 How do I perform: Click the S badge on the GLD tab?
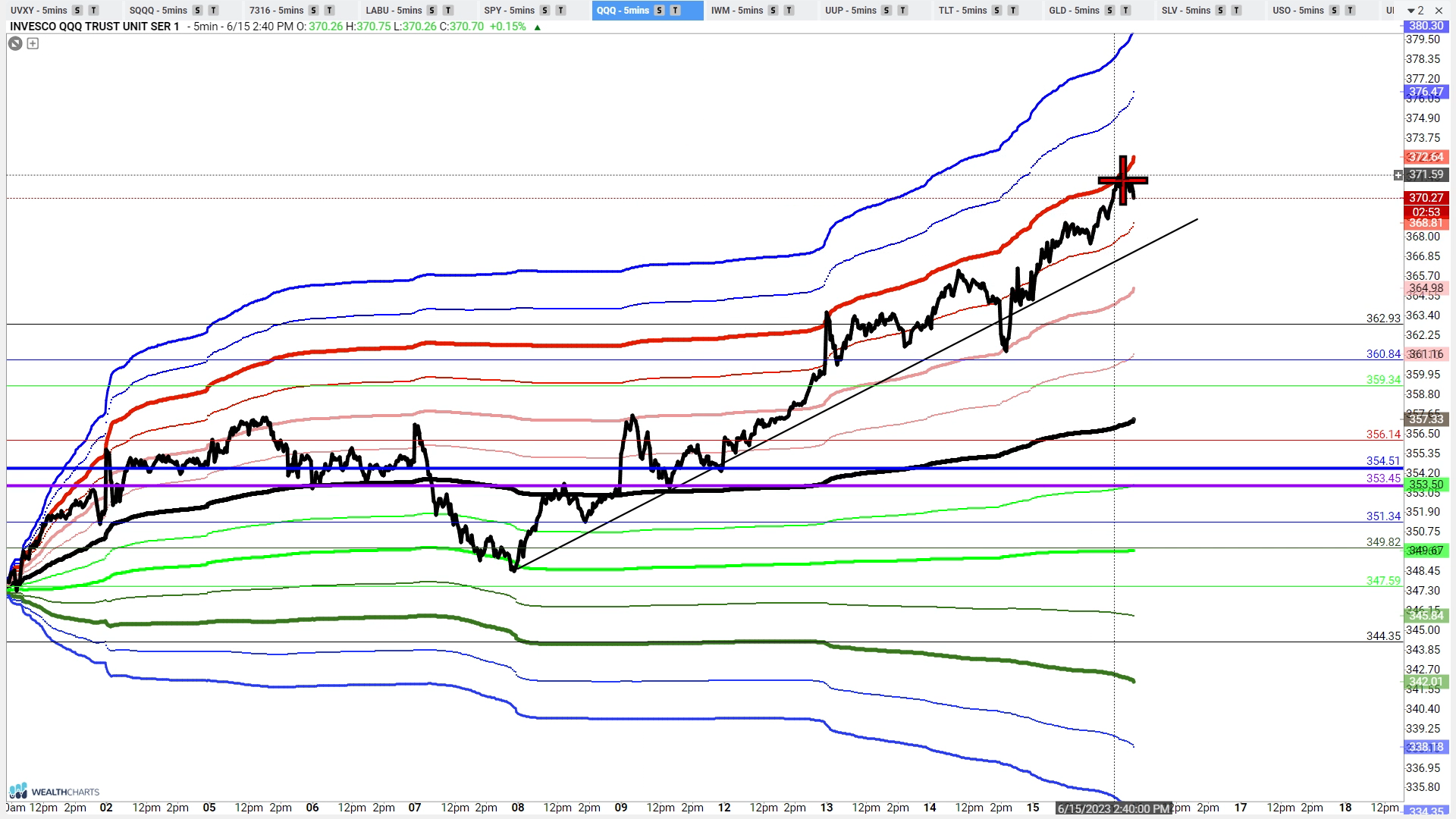[x=1109, y=11]
